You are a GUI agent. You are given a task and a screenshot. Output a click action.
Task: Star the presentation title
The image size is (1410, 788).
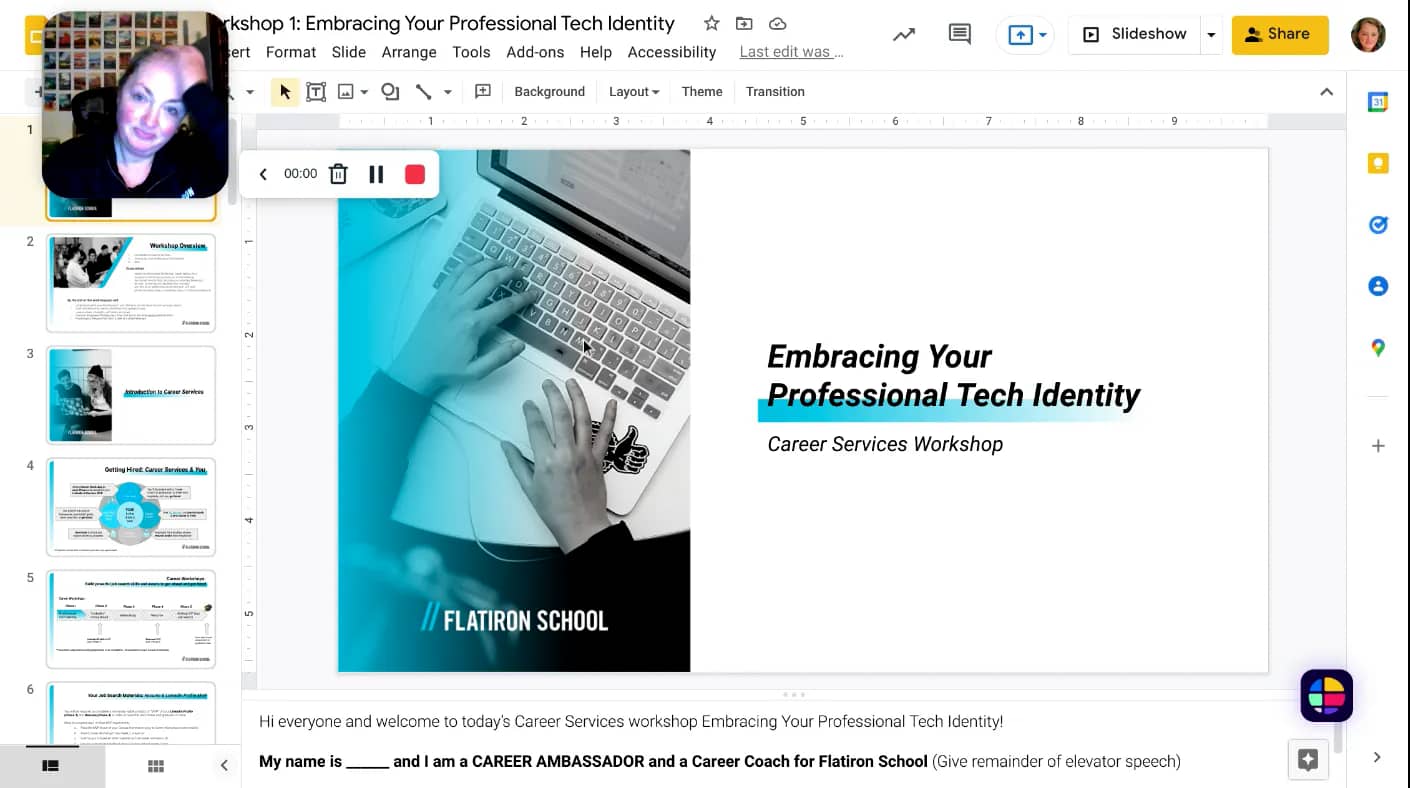711,23
